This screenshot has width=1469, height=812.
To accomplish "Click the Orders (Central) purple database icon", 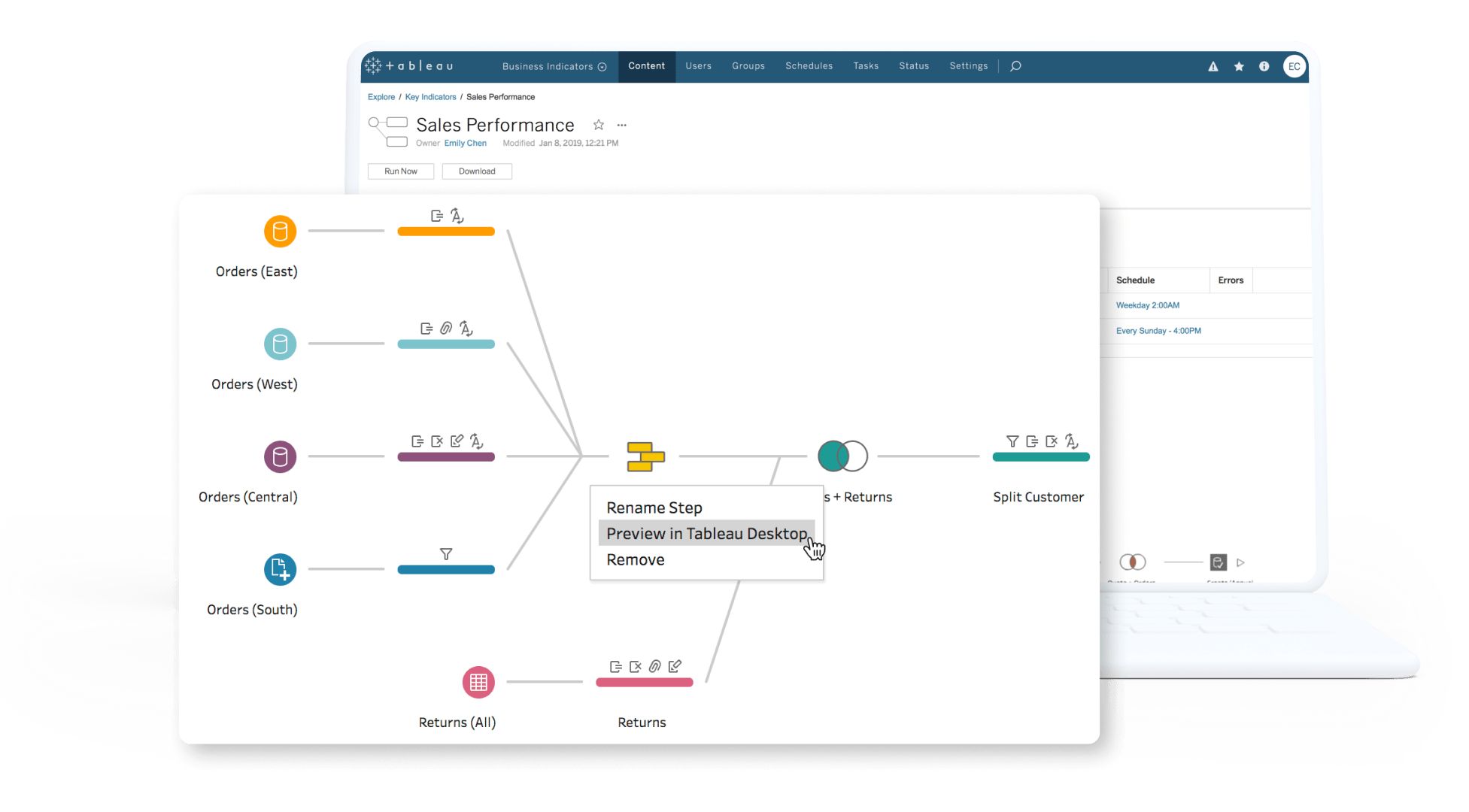I will [x=280, y=456].
